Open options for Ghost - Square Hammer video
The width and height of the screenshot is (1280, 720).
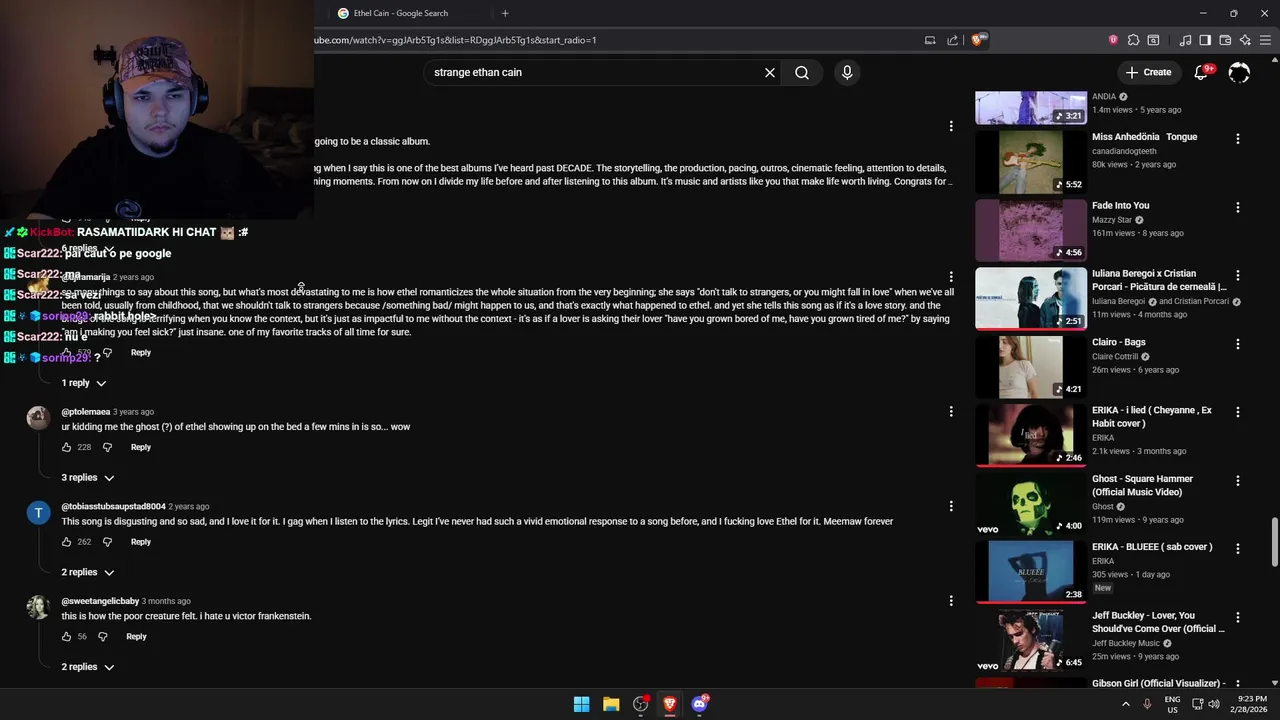(1238, 481)
